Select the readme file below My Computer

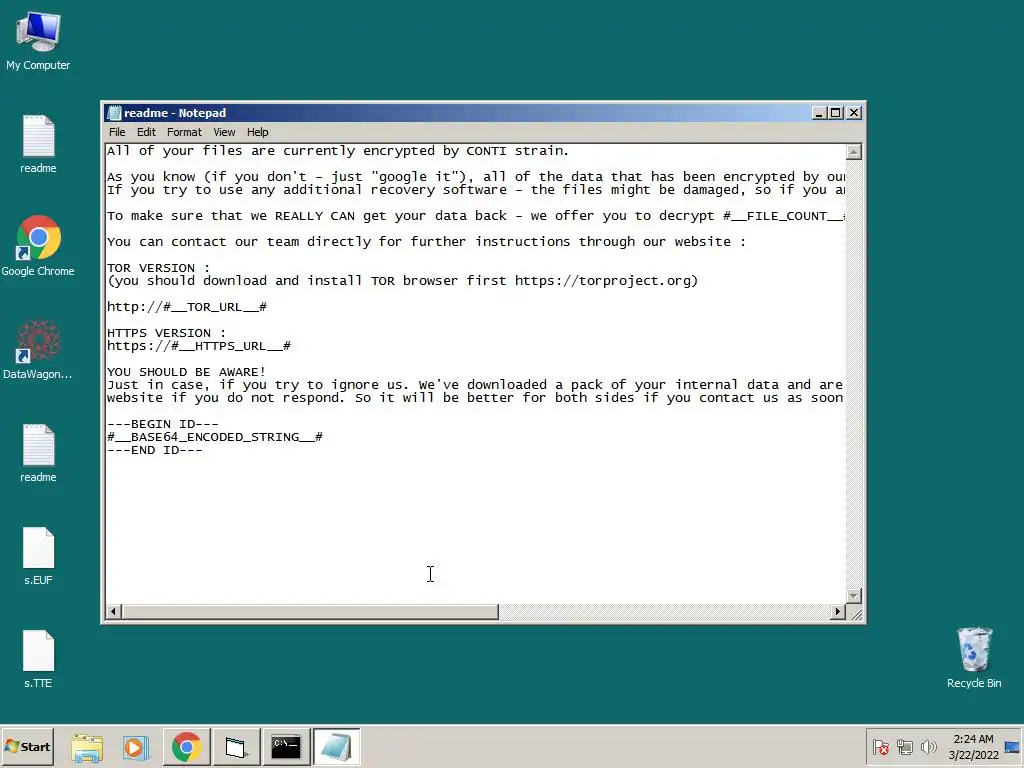click(38, 144)
